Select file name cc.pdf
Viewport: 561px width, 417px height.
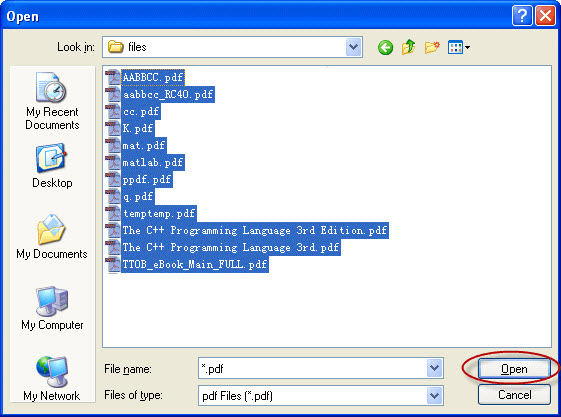pos(141,112)
